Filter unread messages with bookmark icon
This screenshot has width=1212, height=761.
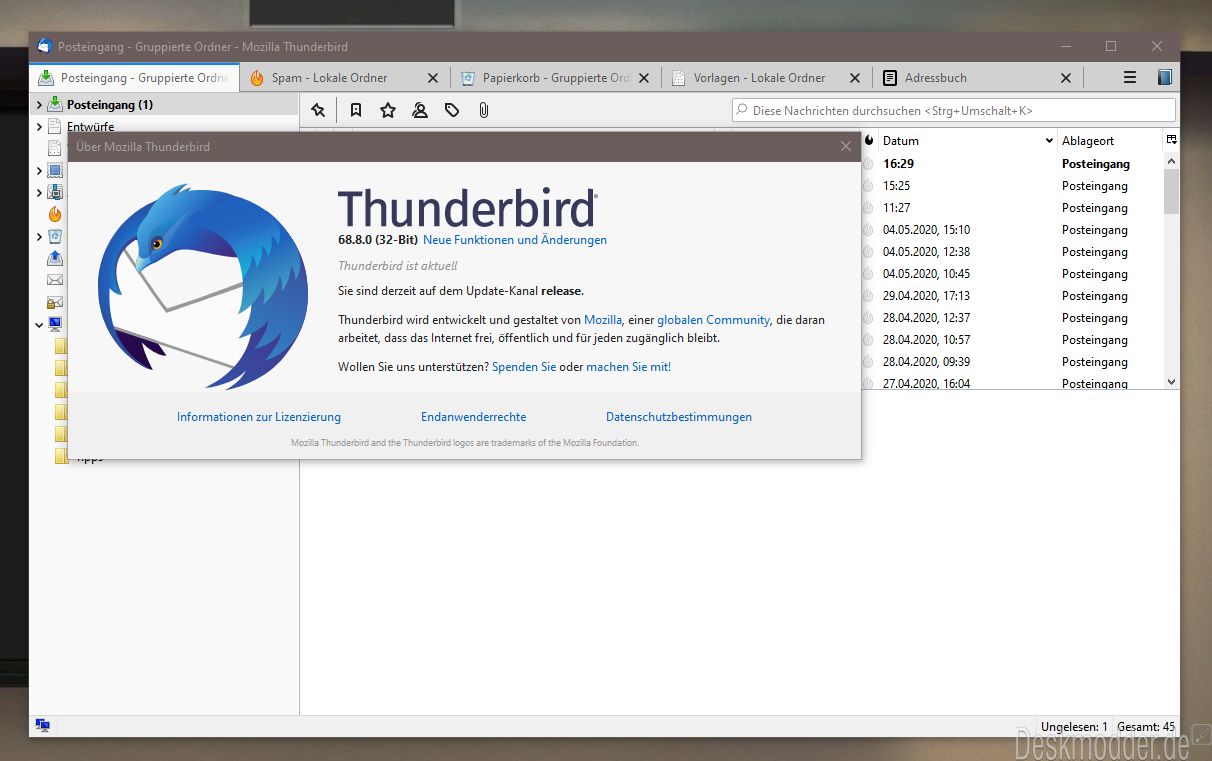(x=356, y=110)
